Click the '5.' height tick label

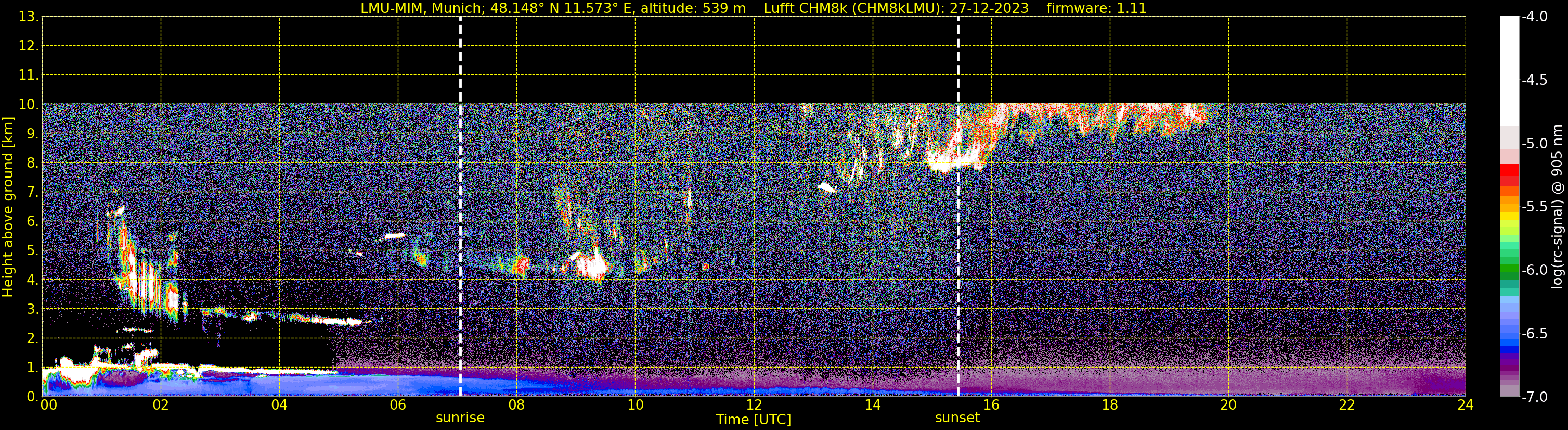tap(32, 251)
